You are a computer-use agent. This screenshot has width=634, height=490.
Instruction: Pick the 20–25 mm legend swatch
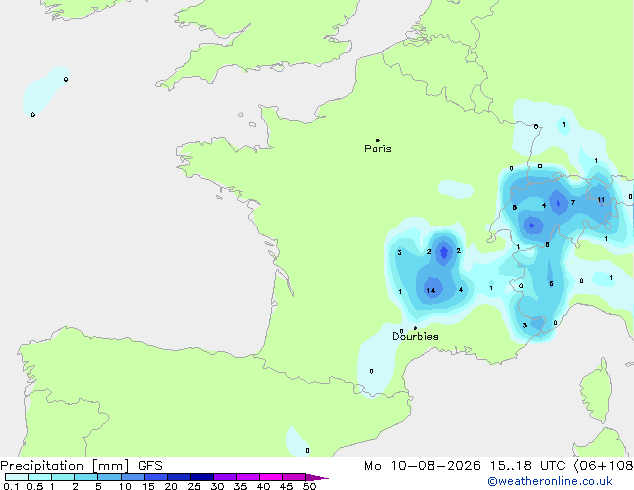179,477
